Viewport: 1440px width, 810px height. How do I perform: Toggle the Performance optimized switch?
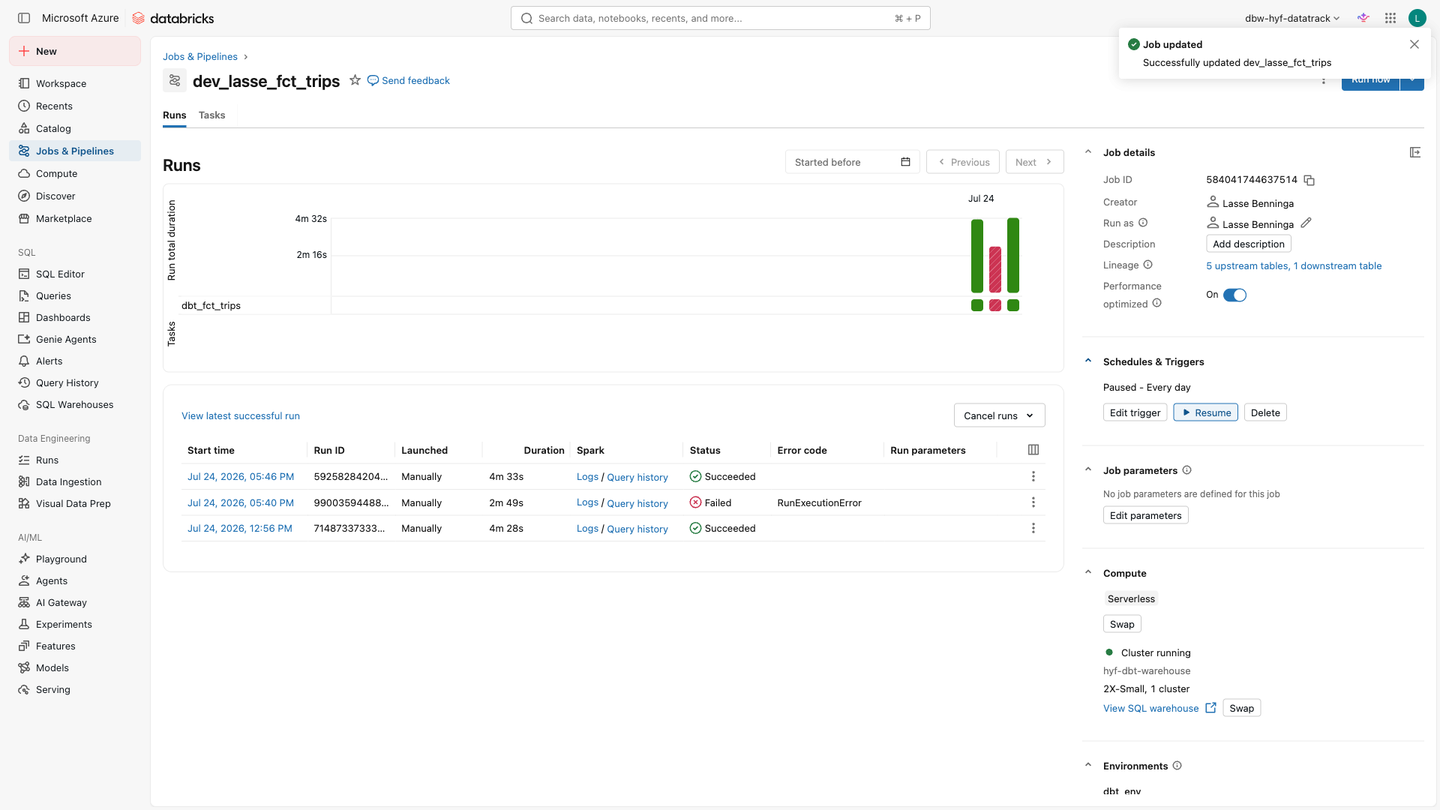coord(1235,295)
